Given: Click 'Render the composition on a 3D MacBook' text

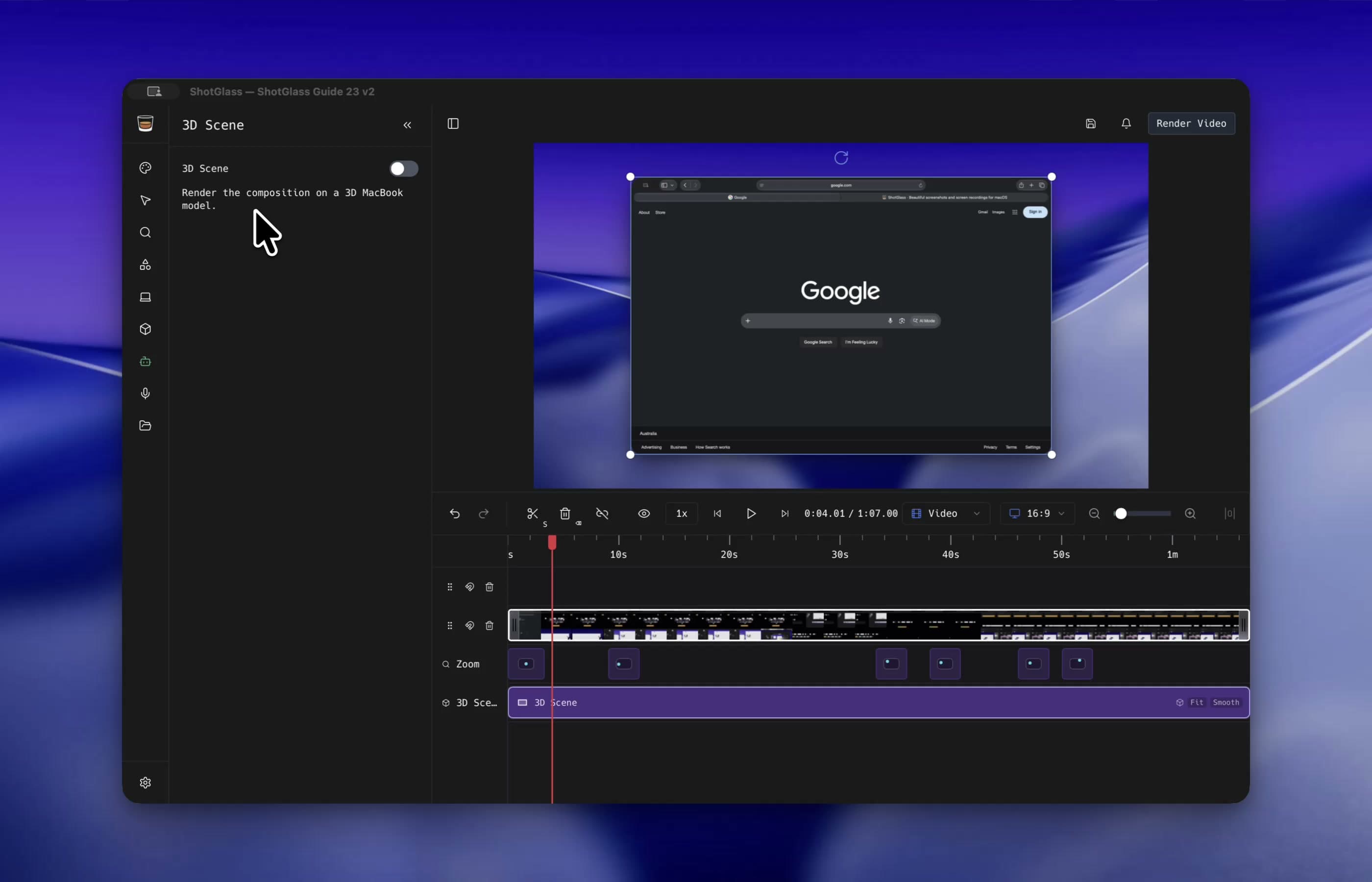Looking at the screenshot, I should point(292,193).
